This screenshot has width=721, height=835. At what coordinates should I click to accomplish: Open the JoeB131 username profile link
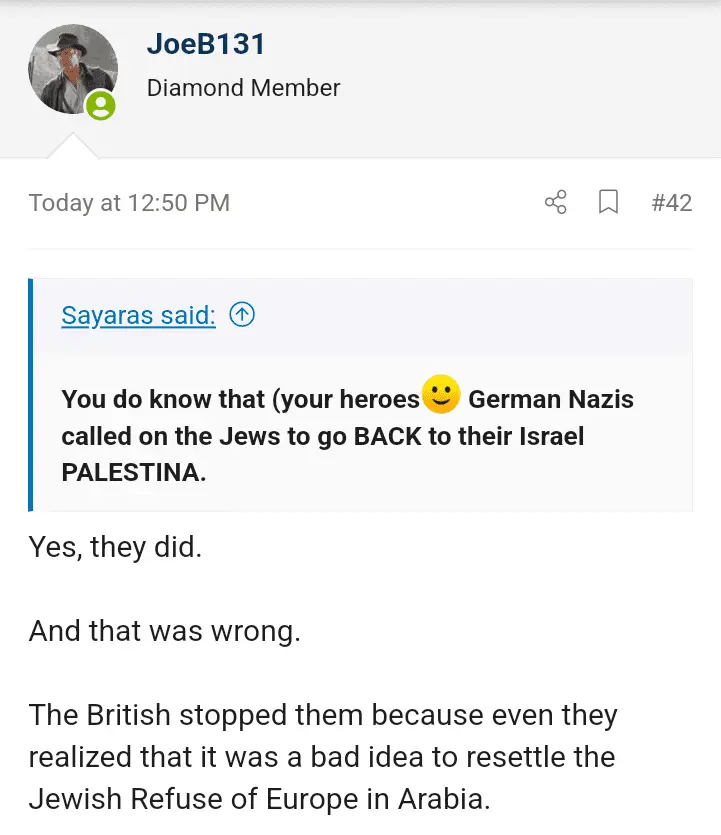tap(205, 44)
